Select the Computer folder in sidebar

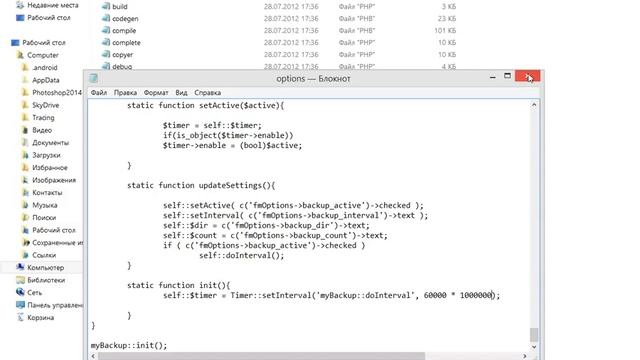pyautogui.click(x=43, y=55)
